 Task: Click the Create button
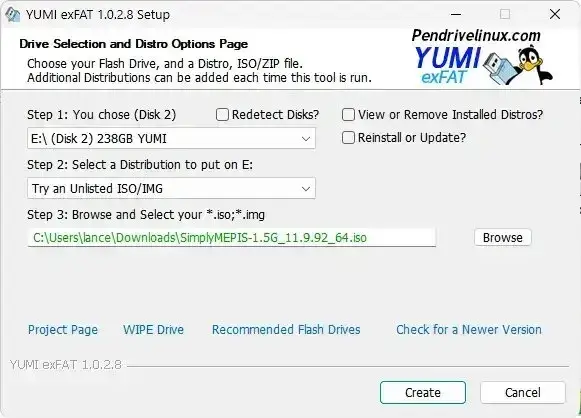point(423,392)
